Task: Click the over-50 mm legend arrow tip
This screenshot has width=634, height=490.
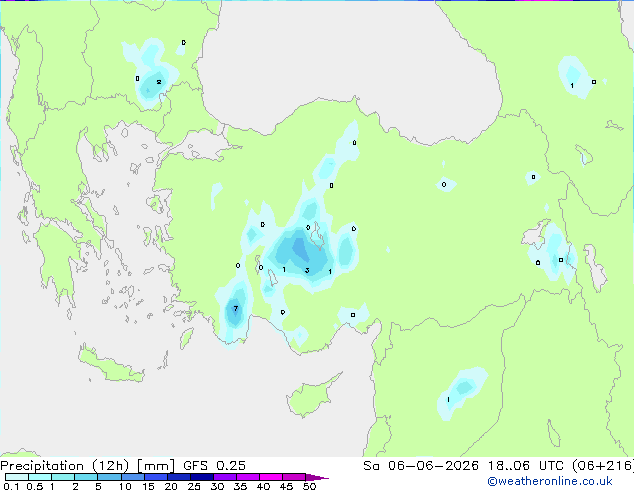Action: click(317, 477)
